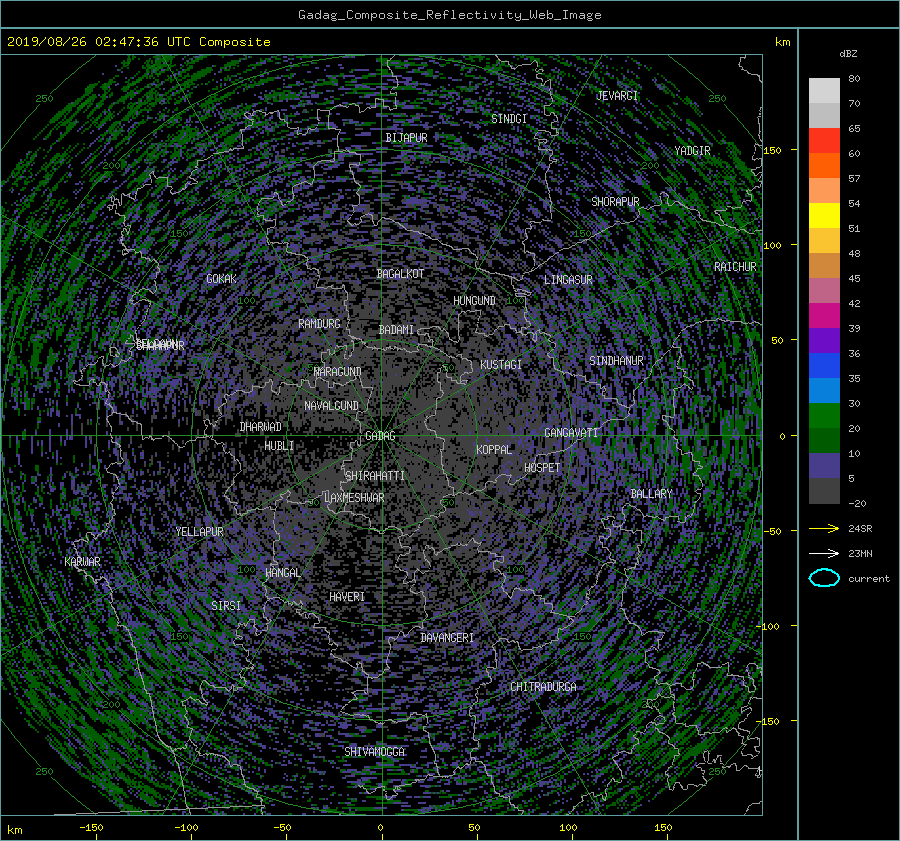This screenshot has height=841, width=900.
Task: Click the SINDHANUR city label
Action: pos(616,361)
